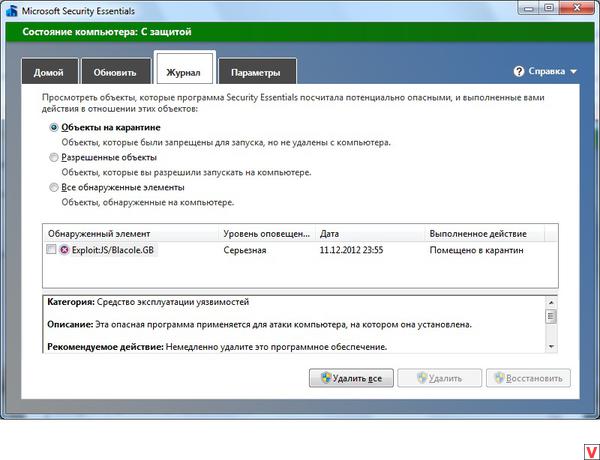The image size is (600, 460).
Task: Maximize the Security Essentials window
Action: [x=549, y=8]
